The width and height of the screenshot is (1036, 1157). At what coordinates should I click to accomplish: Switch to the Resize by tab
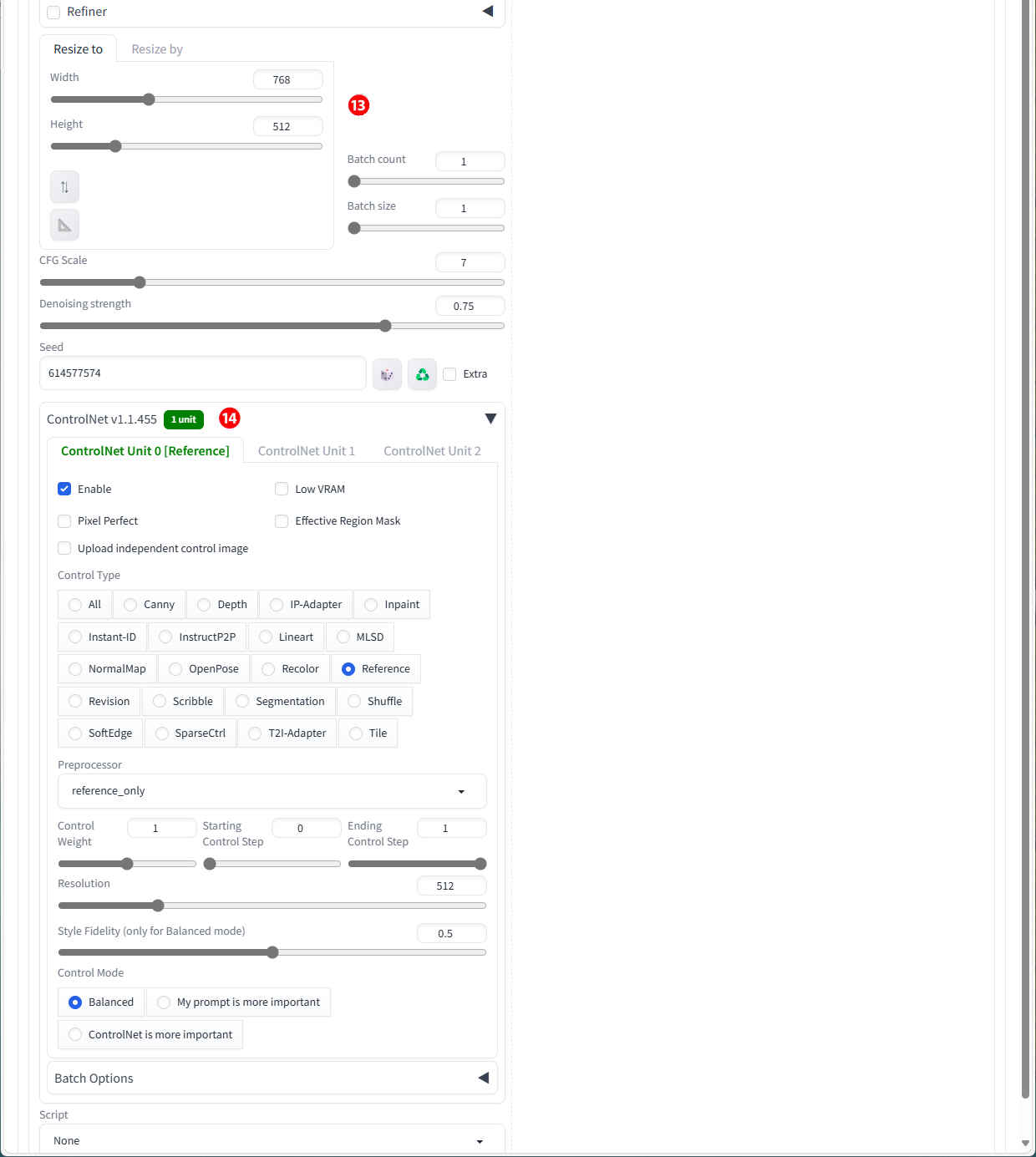157,49
